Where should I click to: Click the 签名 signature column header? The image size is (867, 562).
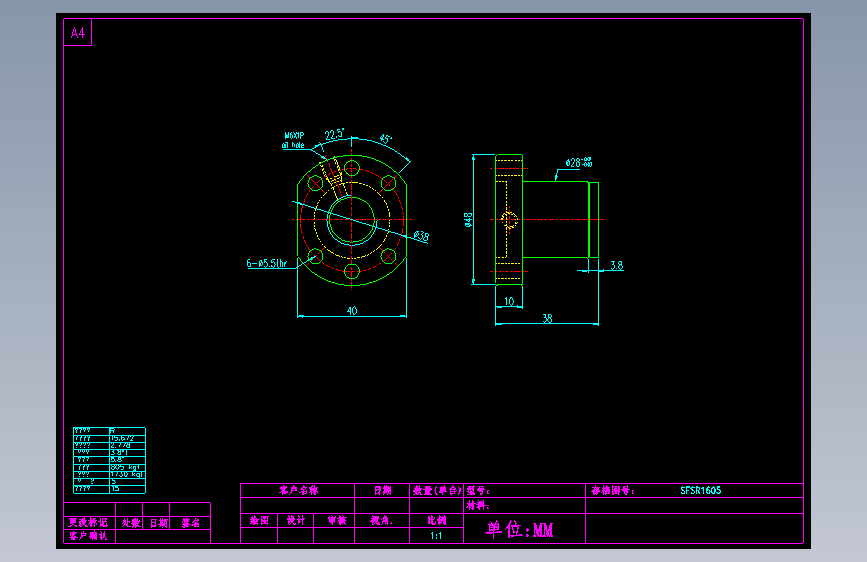pyautogui.click(x=191, y=523)
